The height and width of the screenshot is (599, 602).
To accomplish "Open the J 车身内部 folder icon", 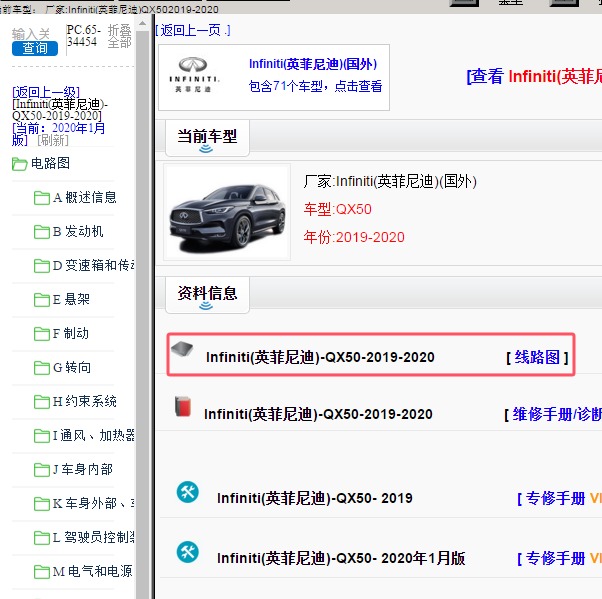I will click(x=41, y=470).
